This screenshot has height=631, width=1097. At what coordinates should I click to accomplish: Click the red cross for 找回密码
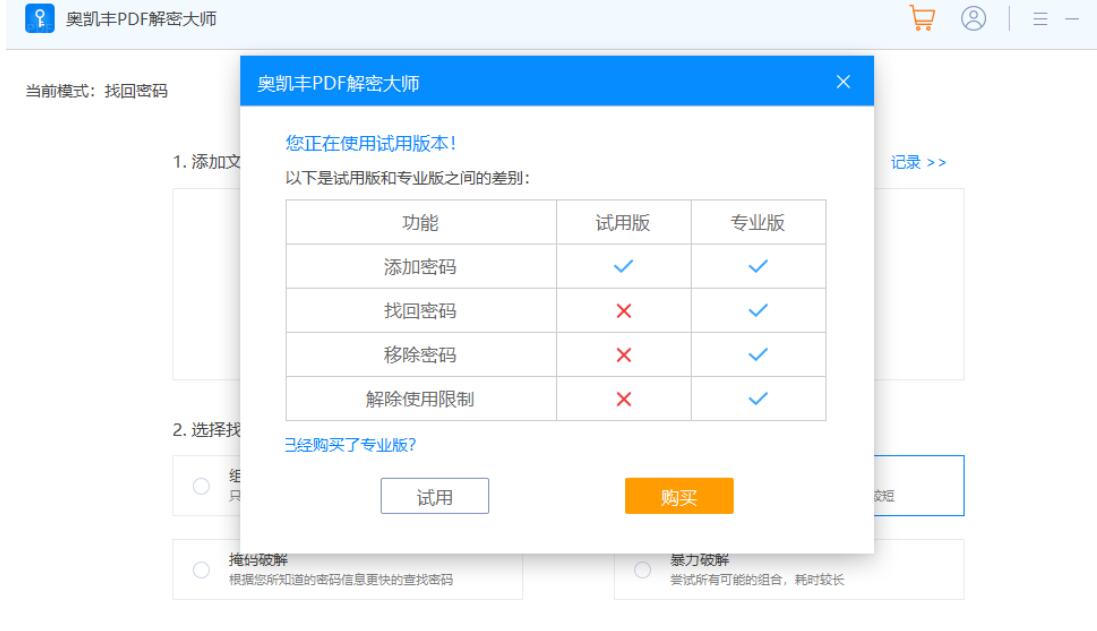623,311
